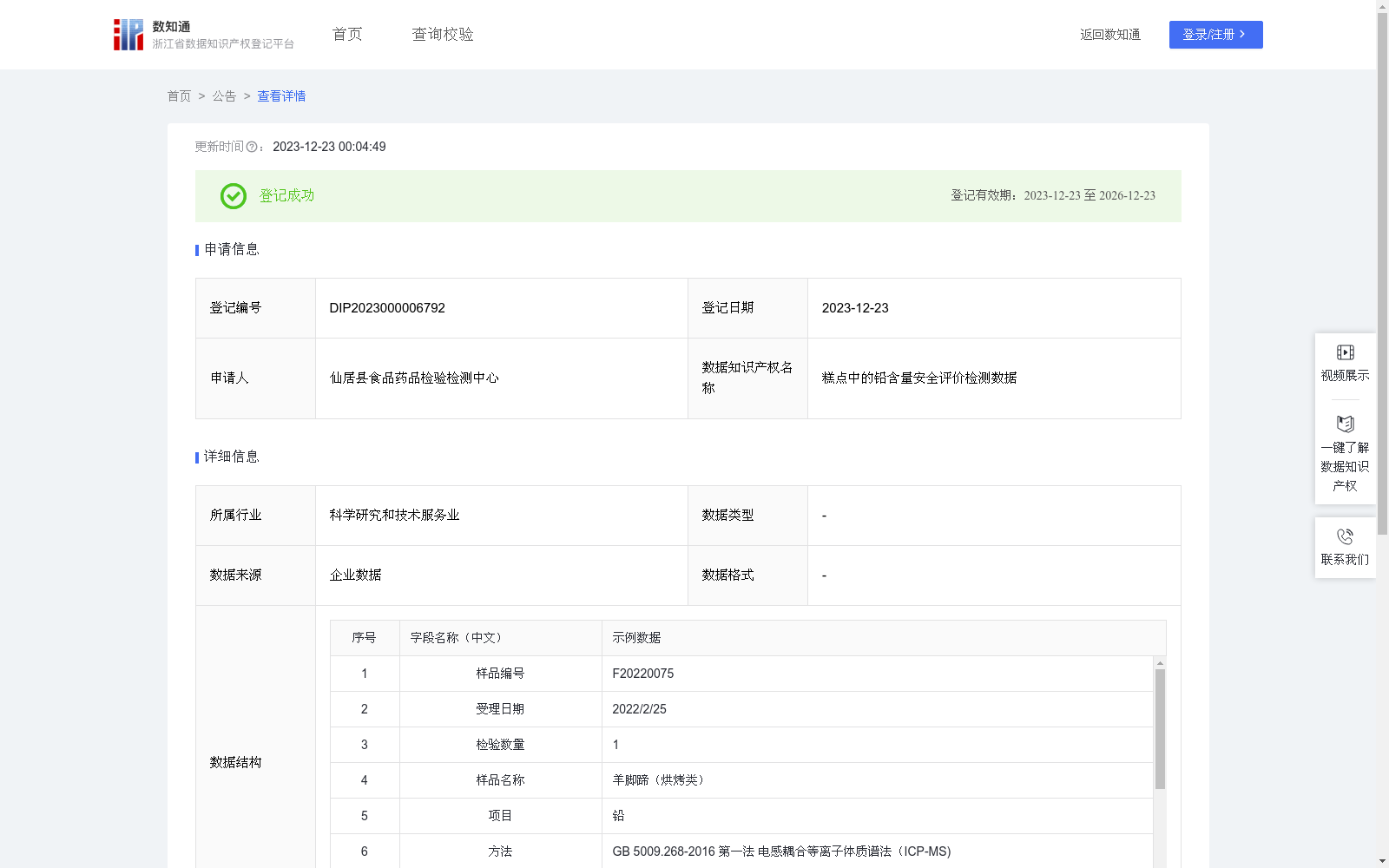Viewport: 1389px width, 868px height.
Task: Click sample value F20220075
Action: 643,674
